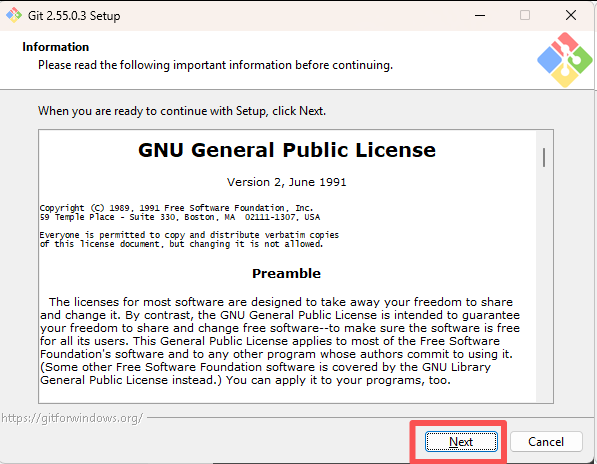The image size is (597, 464).
Task: Click the "Copyright (C) 1989, 1991" line
Action: [176, 208]
